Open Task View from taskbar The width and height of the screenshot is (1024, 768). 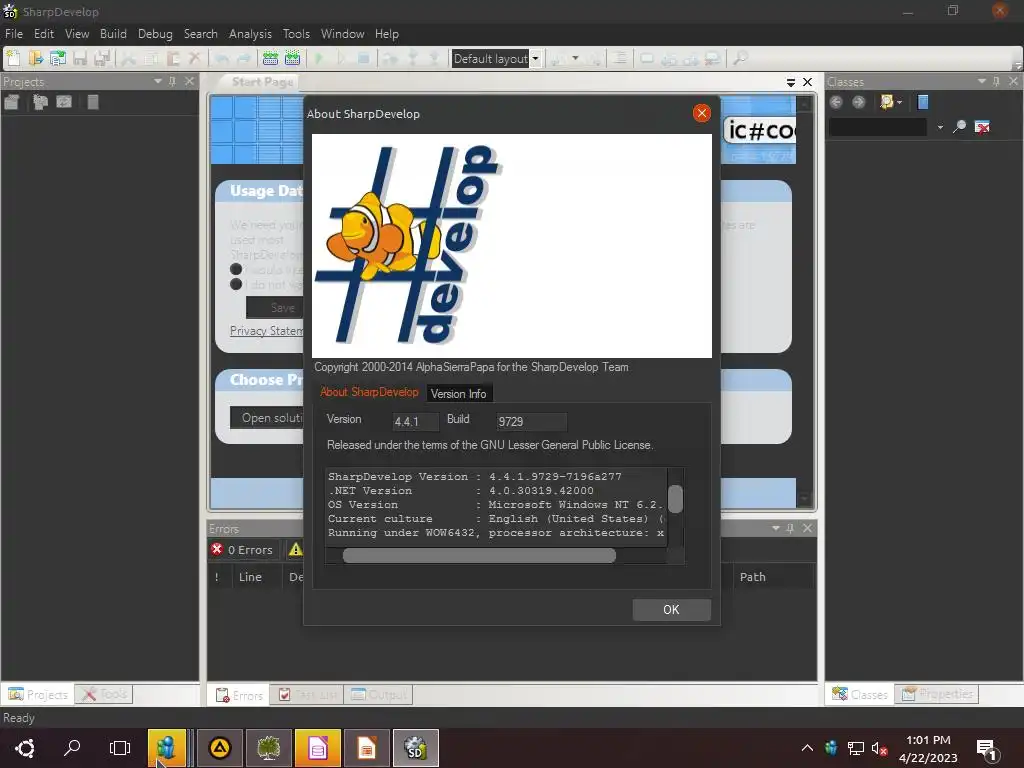coord(120,748)
